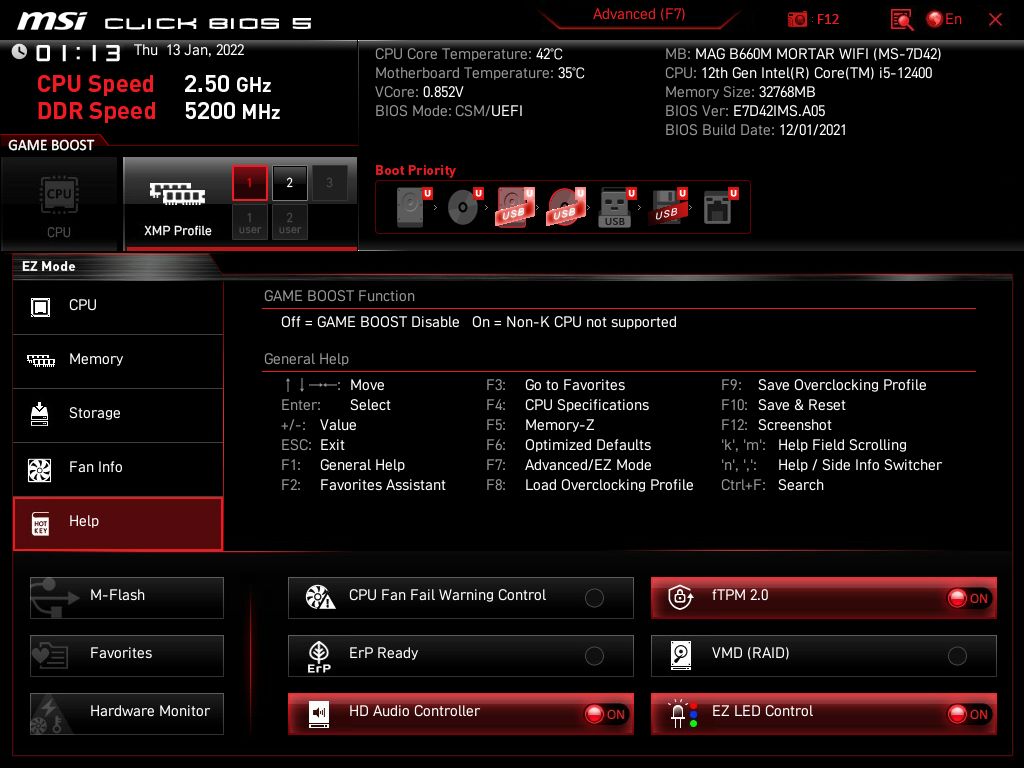Click the 'Memory-Z' help entry
1024x768 pixels.
pyautogui.click(x=560, y=426)
